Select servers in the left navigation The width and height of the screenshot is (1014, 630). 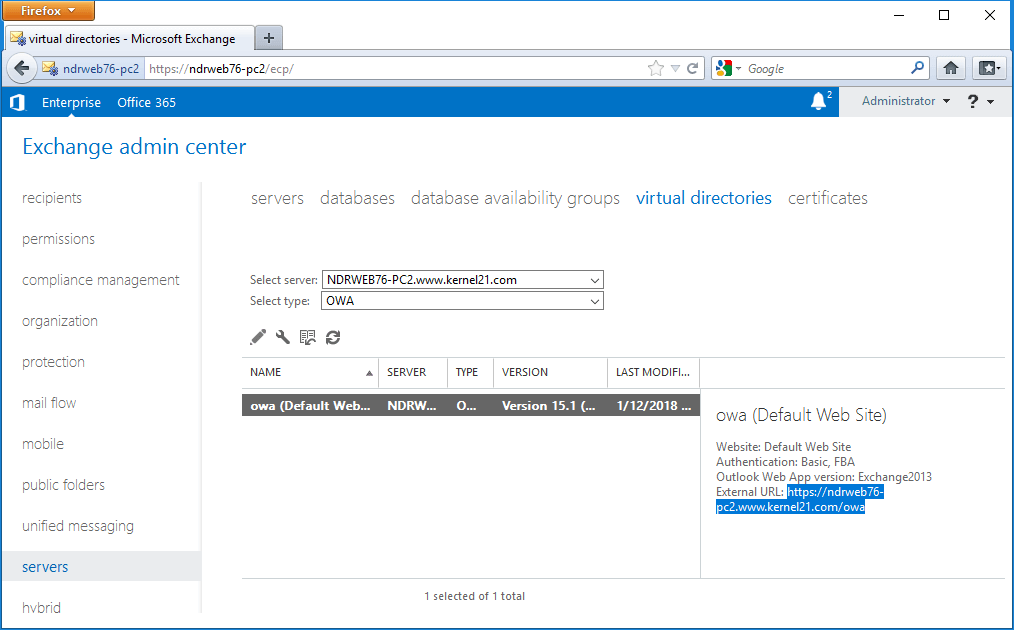(x=102, y=567)
